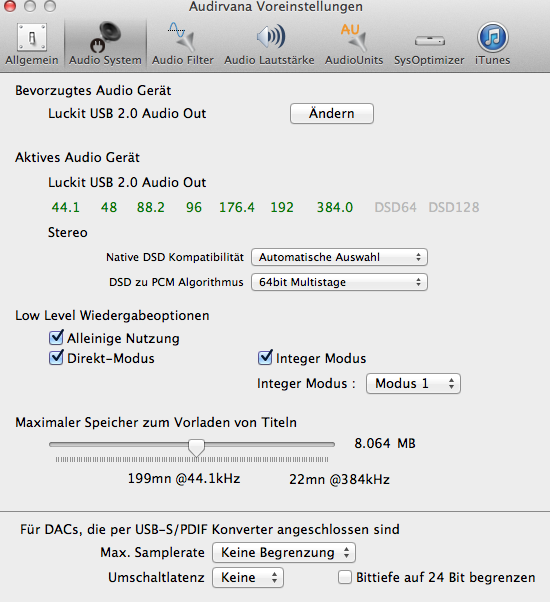Viewport: 550px width, 602px height.
Task: Open DSD zu PCM Algorithmus dropdown
Action: click(339, 282)
